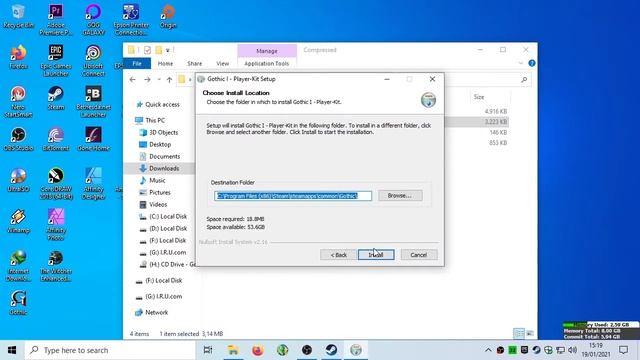Image resolution: width=640 pixels, height=360 pixels.
Task: Select Affinity Photo desktop icon
Action: pyautogui.click(x=56, y=224)
